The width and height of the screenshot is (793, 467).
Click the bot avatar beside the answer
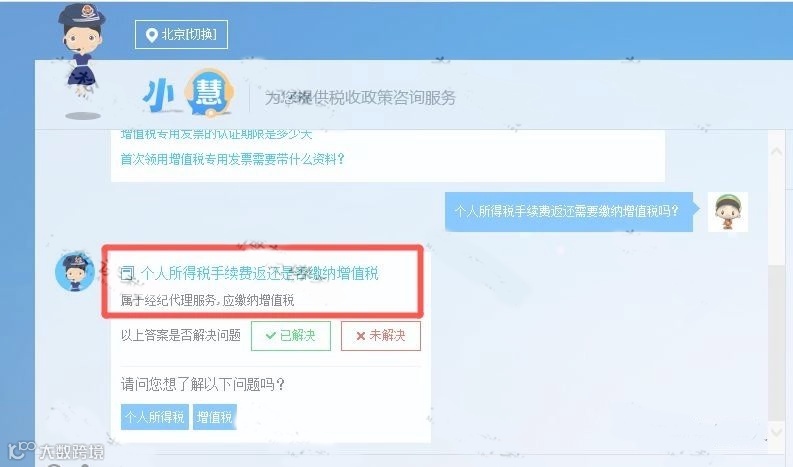click(x=75, y=272)
